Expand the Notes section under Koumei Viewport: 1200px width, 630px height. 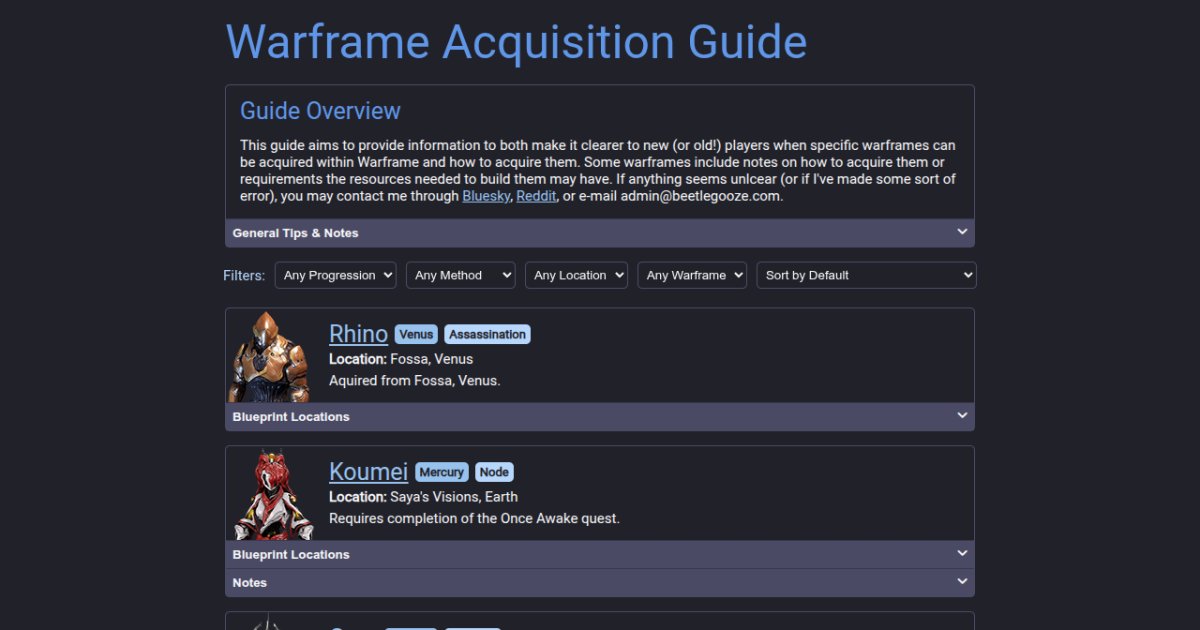[600, 582]
